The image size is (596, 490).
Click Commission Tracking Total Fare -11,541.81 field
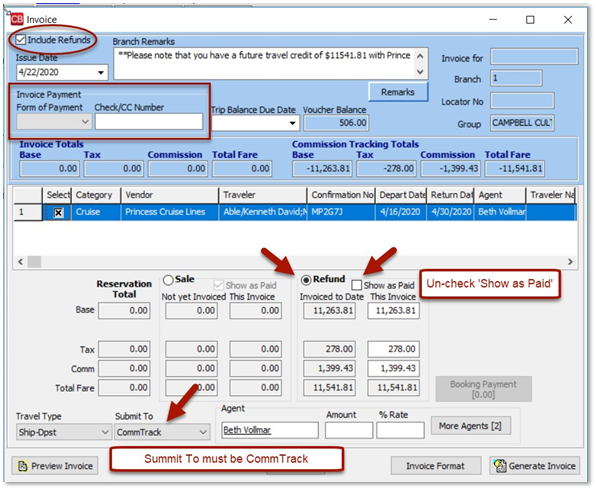tap(515, 168)
